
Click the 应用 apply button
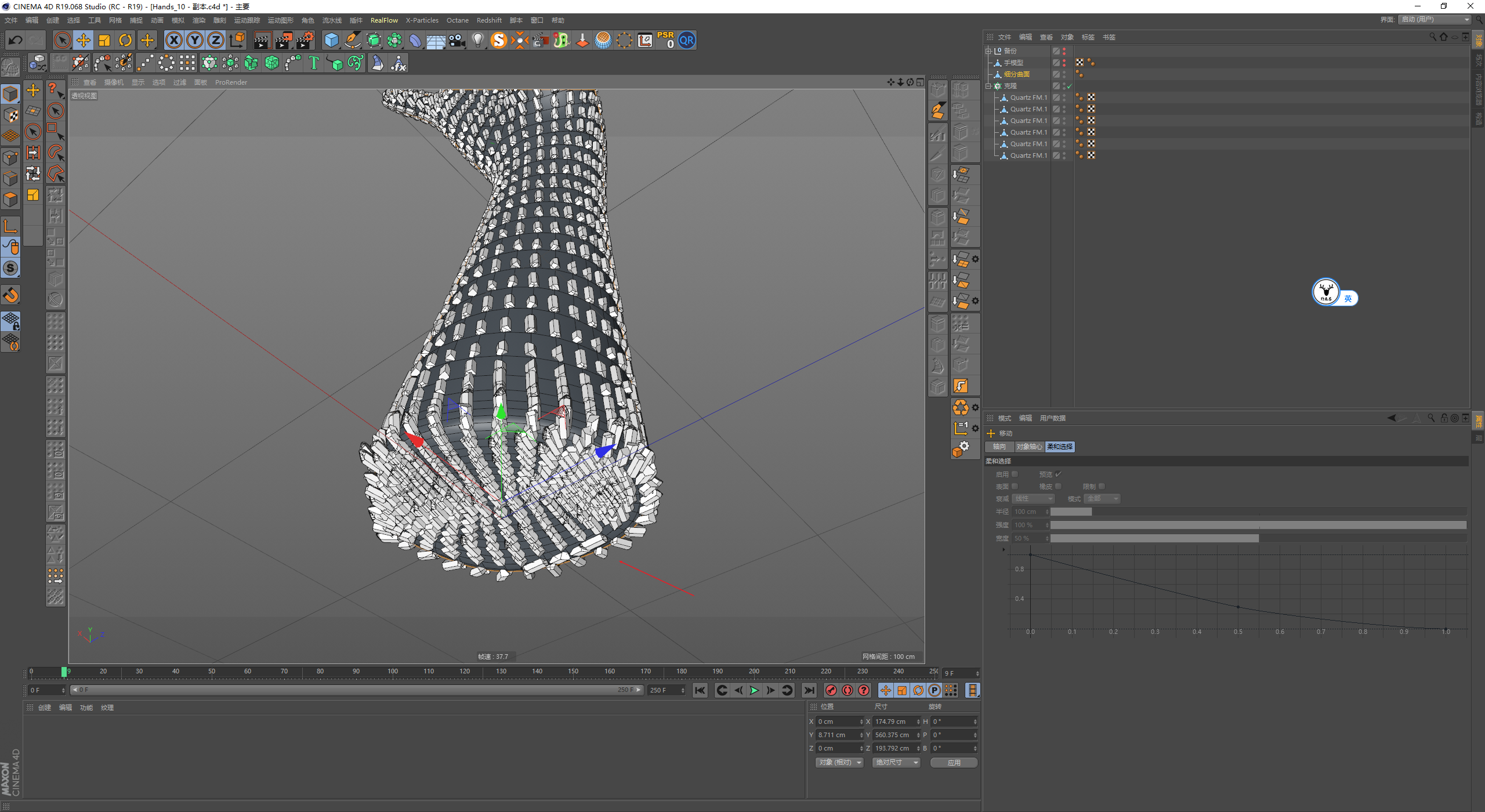tap(954, 762)
